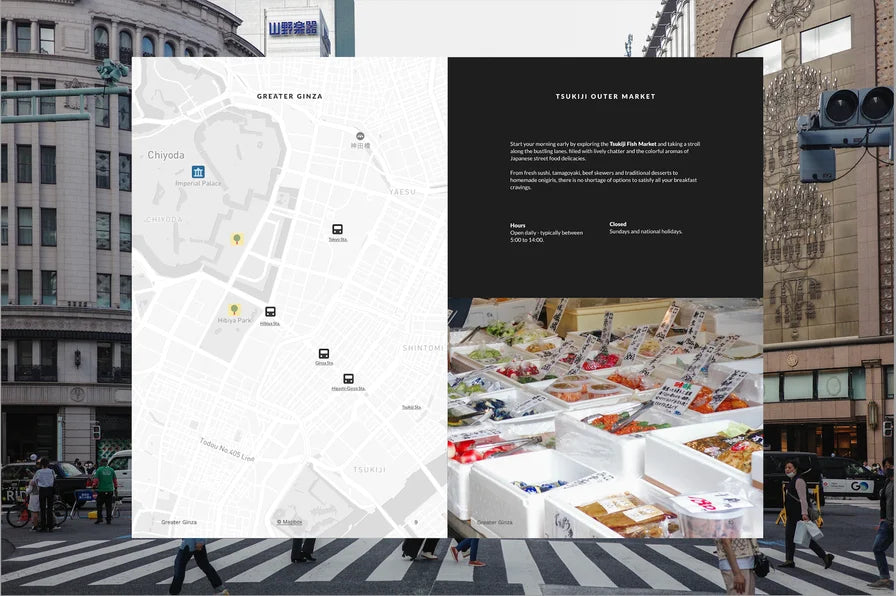Click the tree icon inside palace grounds

(236, 239)
